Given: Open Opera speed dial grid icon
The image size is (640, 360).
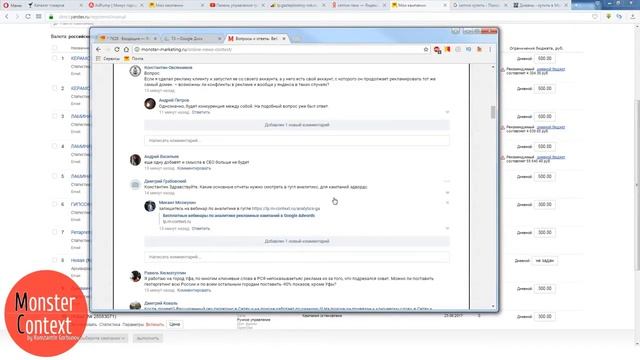Looking at the screenshot, I should (38, 16).
